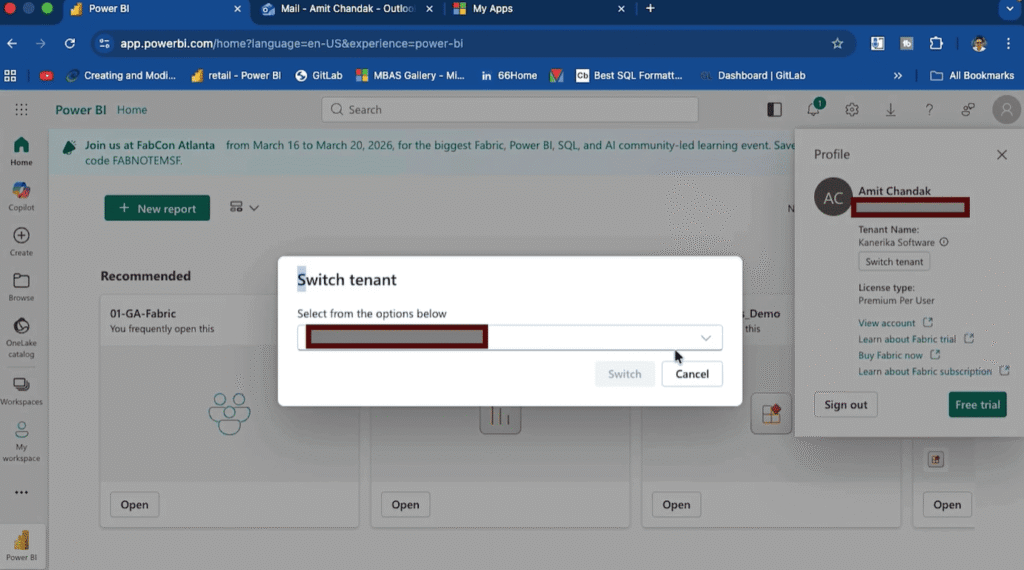Click the browser address bar URL
Image resolution: width=1024 pixels, height=570 pixels.
tap(291, 44)
